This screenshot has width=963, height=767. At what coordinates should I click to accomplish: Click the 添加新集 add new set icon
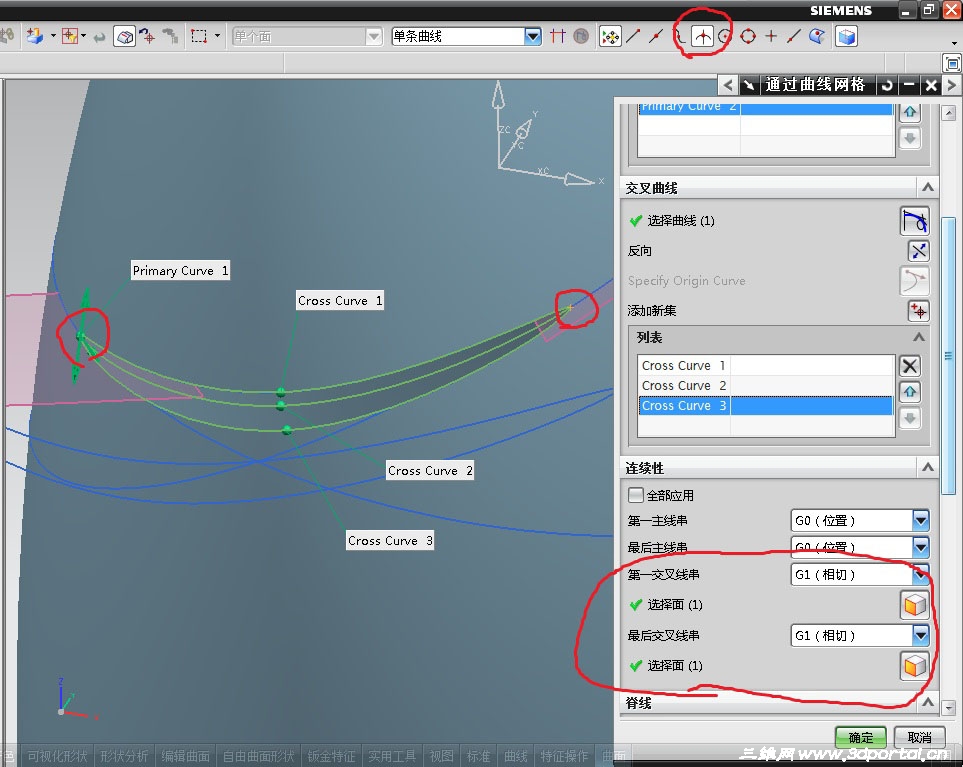point(918,311)
